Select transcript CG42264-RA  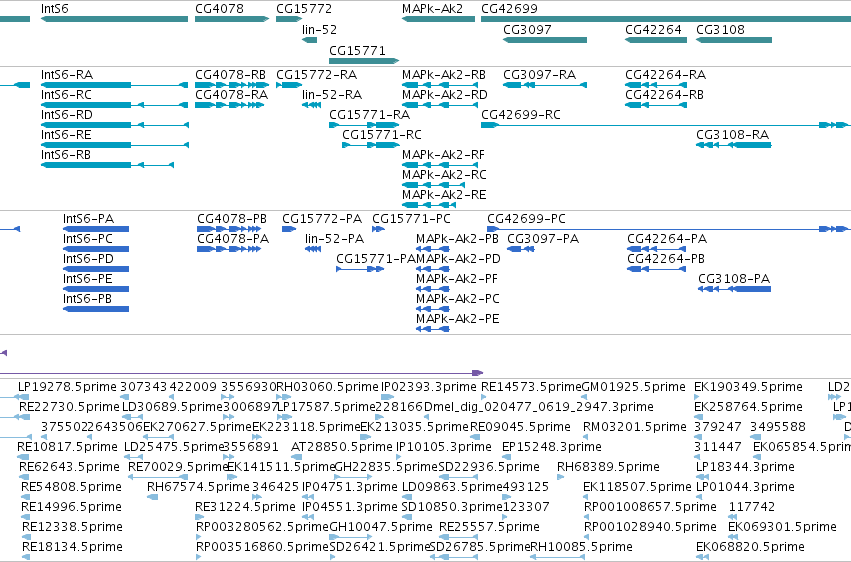[656, 85]
